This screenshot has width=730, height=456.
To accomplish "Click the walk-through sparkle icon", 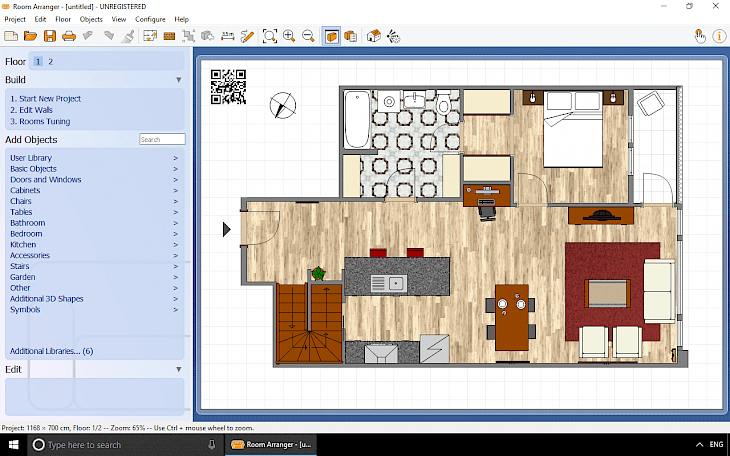I will point(393,36).
